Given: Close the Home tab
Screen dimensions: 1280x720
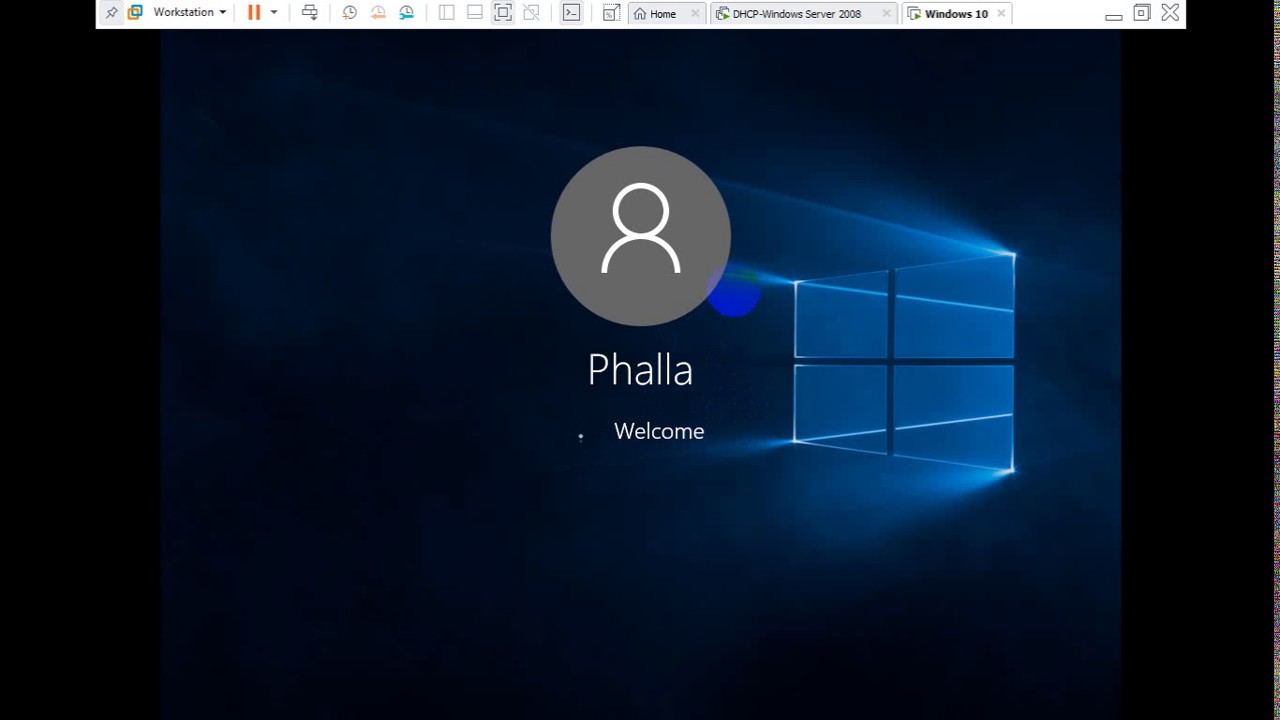Looking at the screenshot, I should pos(695,14).
